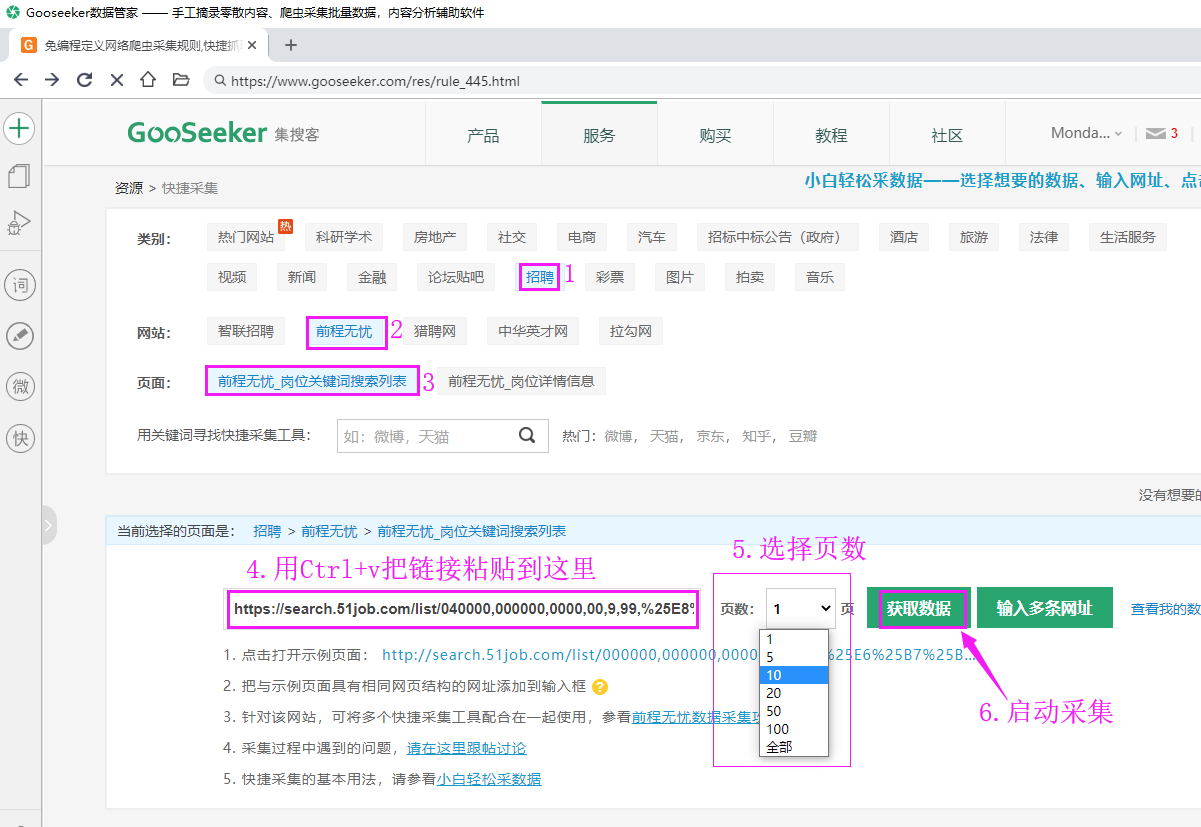
Task: Select the 招聘 category
Action: pyautogui.click(x=540, y=277)
